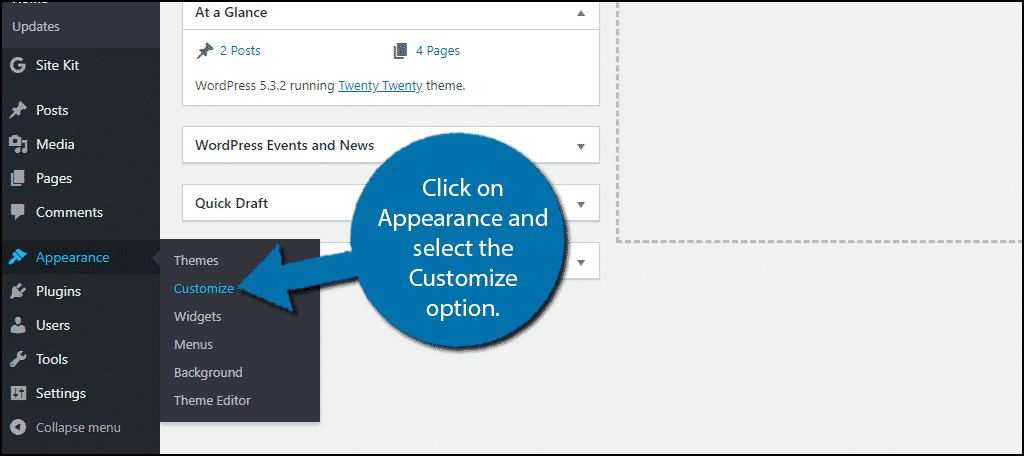The height and width of the screenshot is (456, 1024).
Task: Click the Users person icon
Action: 17,326
